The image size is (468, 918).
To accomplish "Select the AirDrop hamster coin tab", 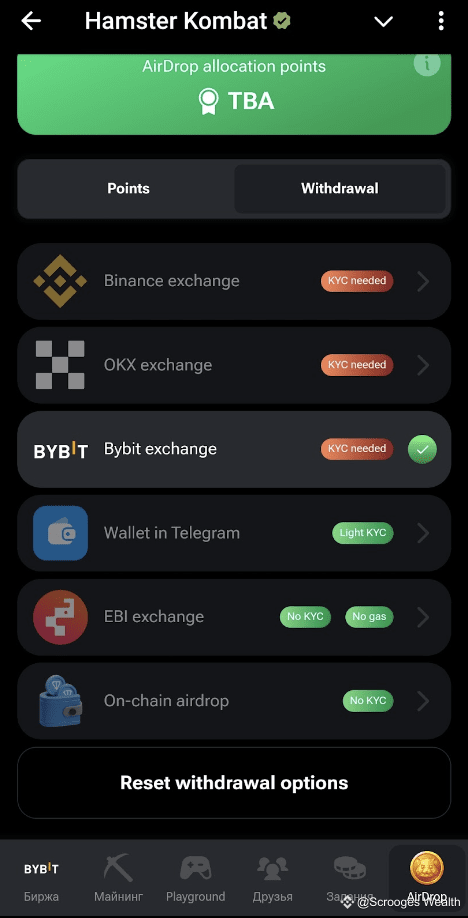I will tap(427, 877).
